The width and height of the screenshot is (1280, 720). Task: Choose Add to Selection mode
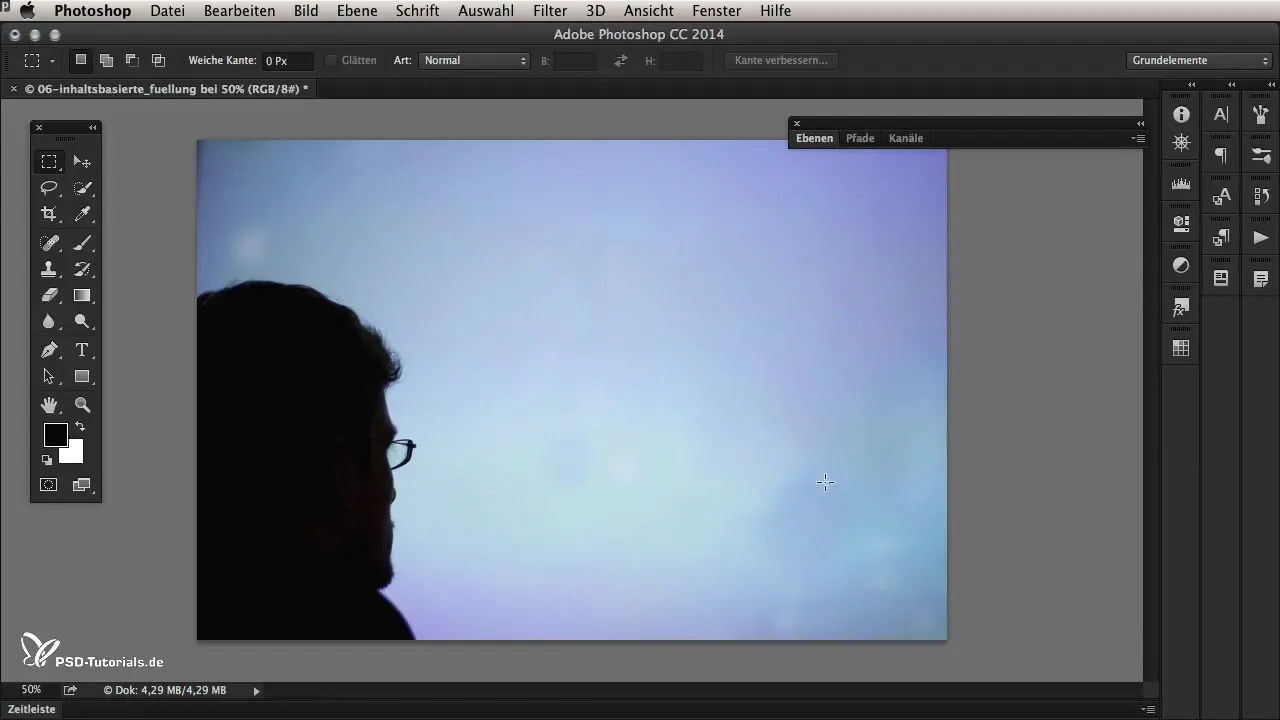click(x=106, y=60)
